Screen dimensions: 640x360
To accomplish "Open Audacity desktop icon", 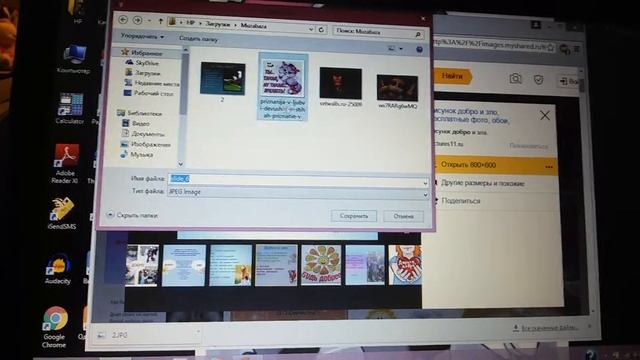I will point(58,269).
